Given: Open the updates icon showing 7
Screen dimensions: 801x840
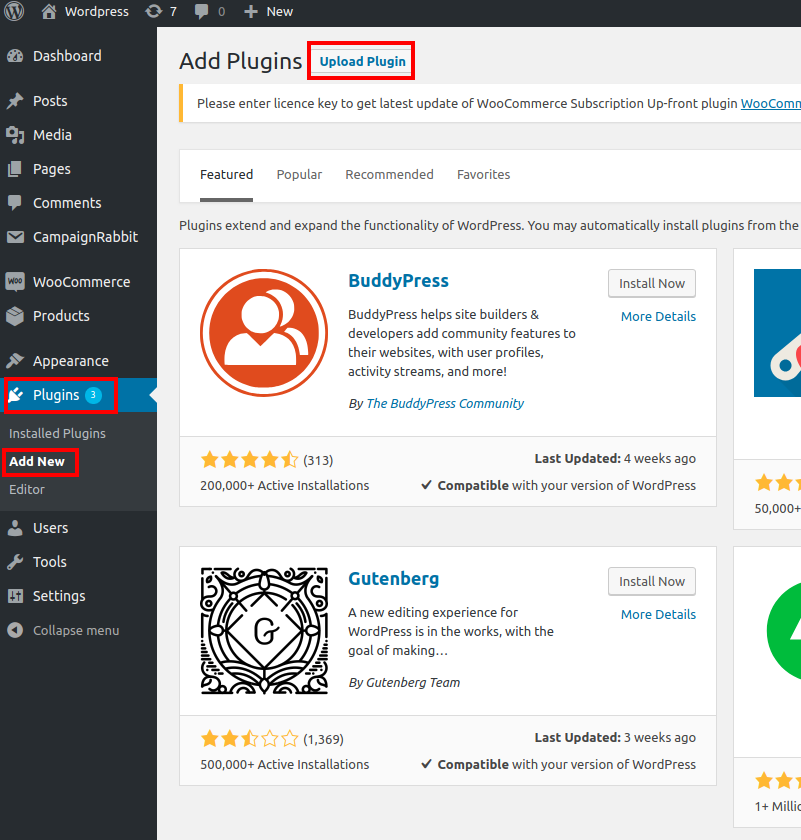Looking at the screenshot, I should [153, 11].
